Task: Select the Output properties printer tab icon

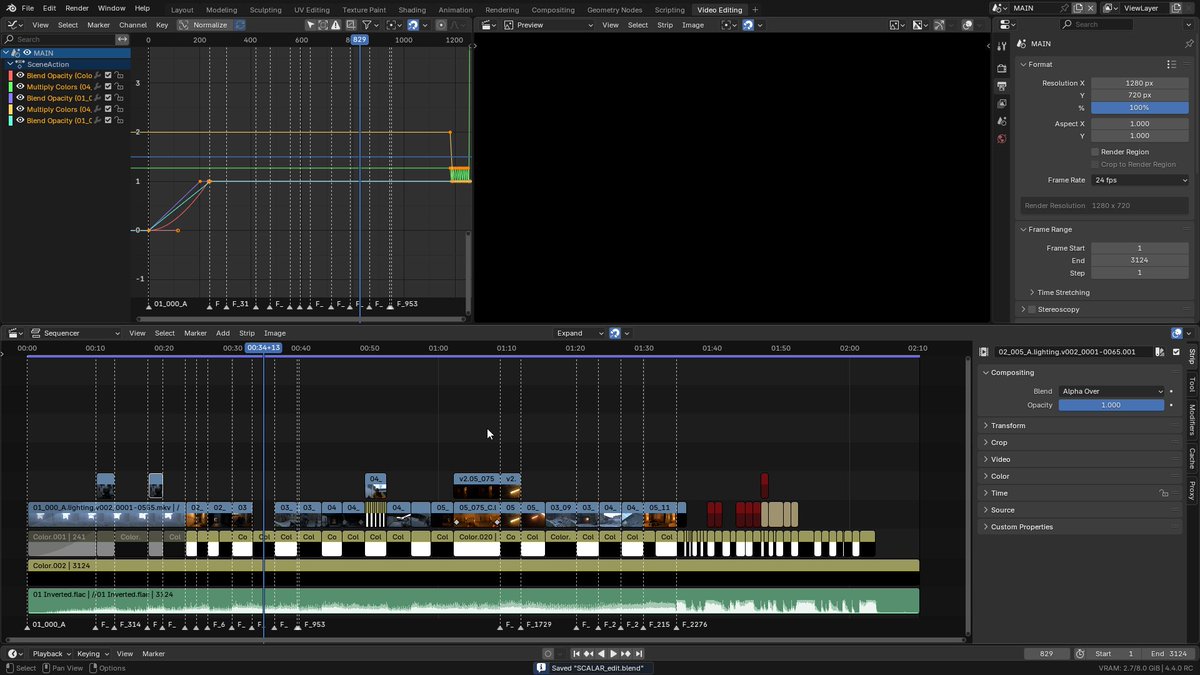Action: click(1002, 86)
